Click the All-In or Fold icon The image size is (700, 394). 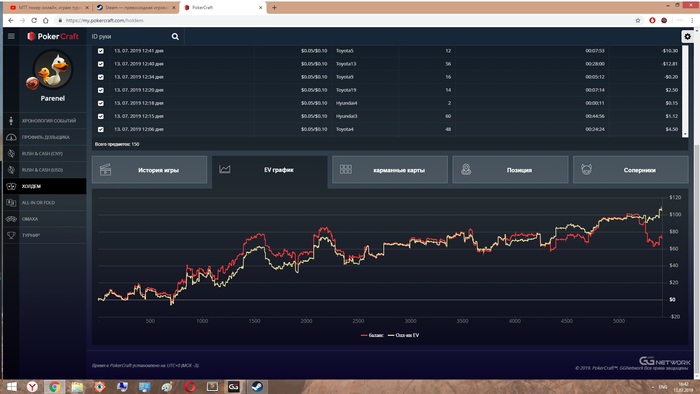[11, 203]
